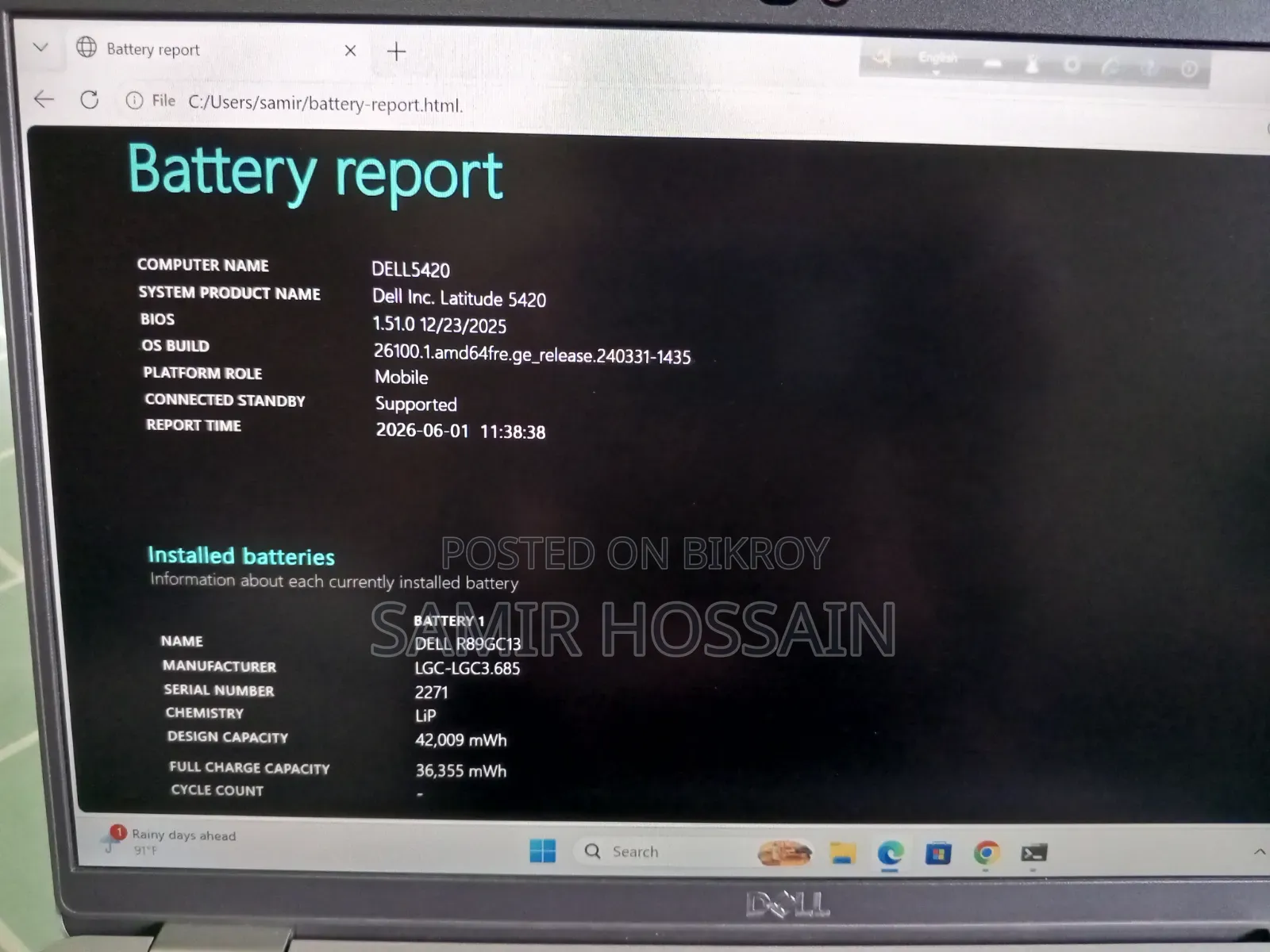Select the OS build string 26100.1.amd64fre
Screen dimensions: 1270x952
point(532,355)
